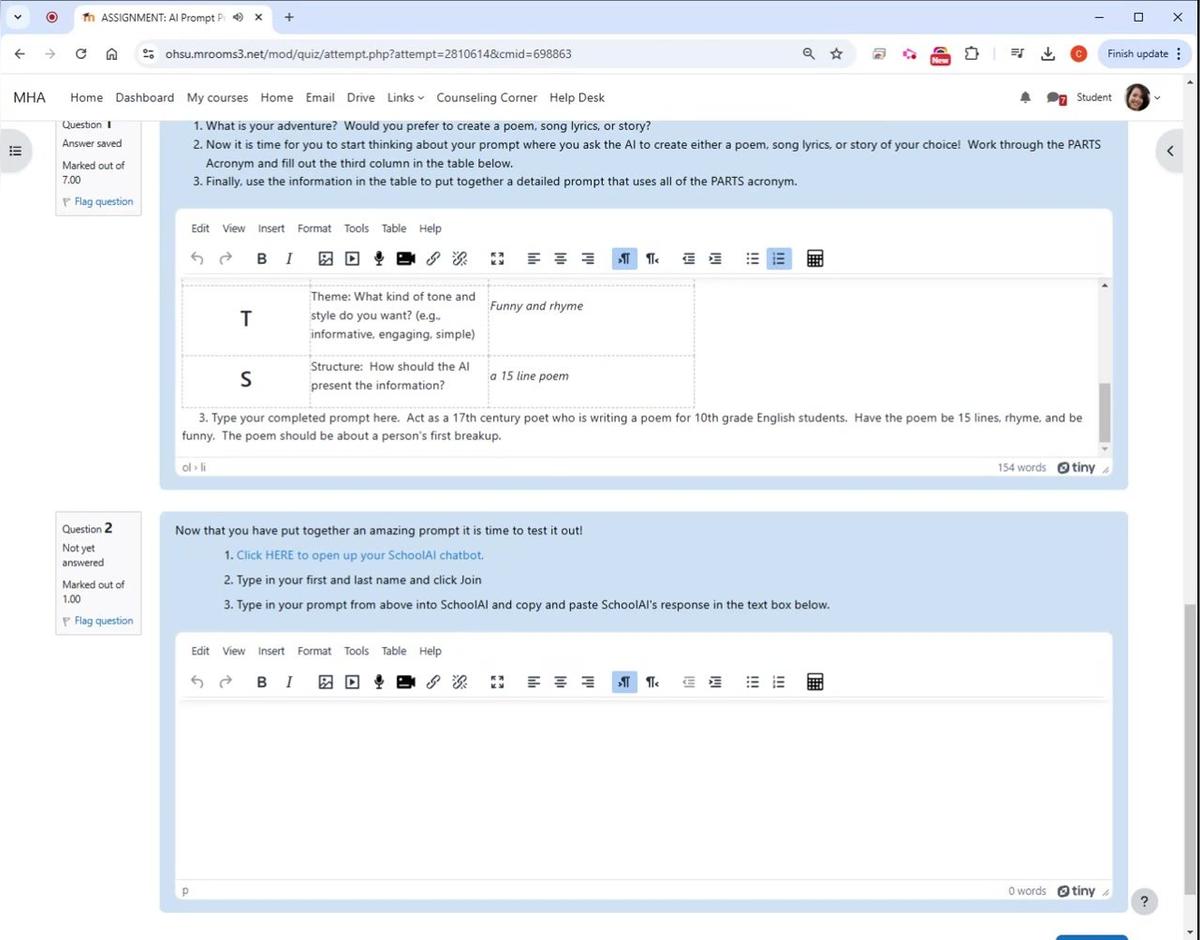Open the Table menu in Question 2 editor
1200x940 pixels.
point(394,651)
